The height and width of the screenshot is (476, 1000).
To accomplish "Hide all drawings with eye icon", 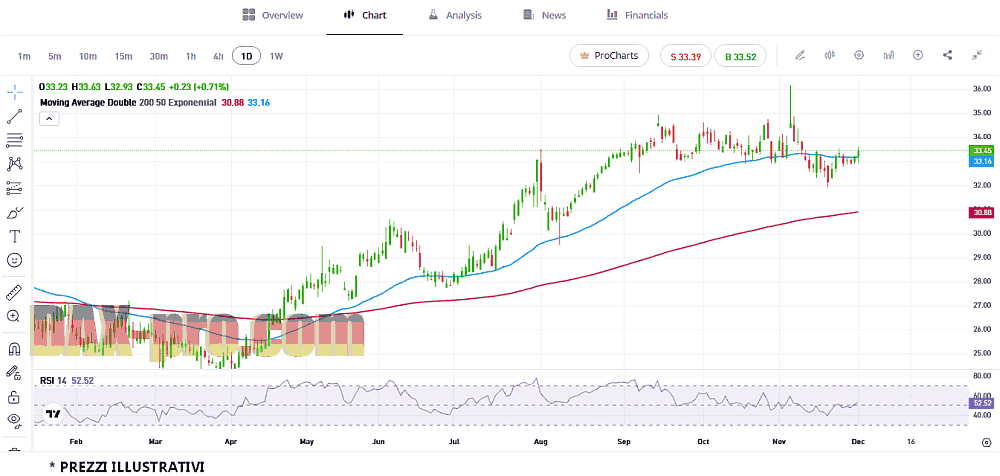I will click(15, 420).
